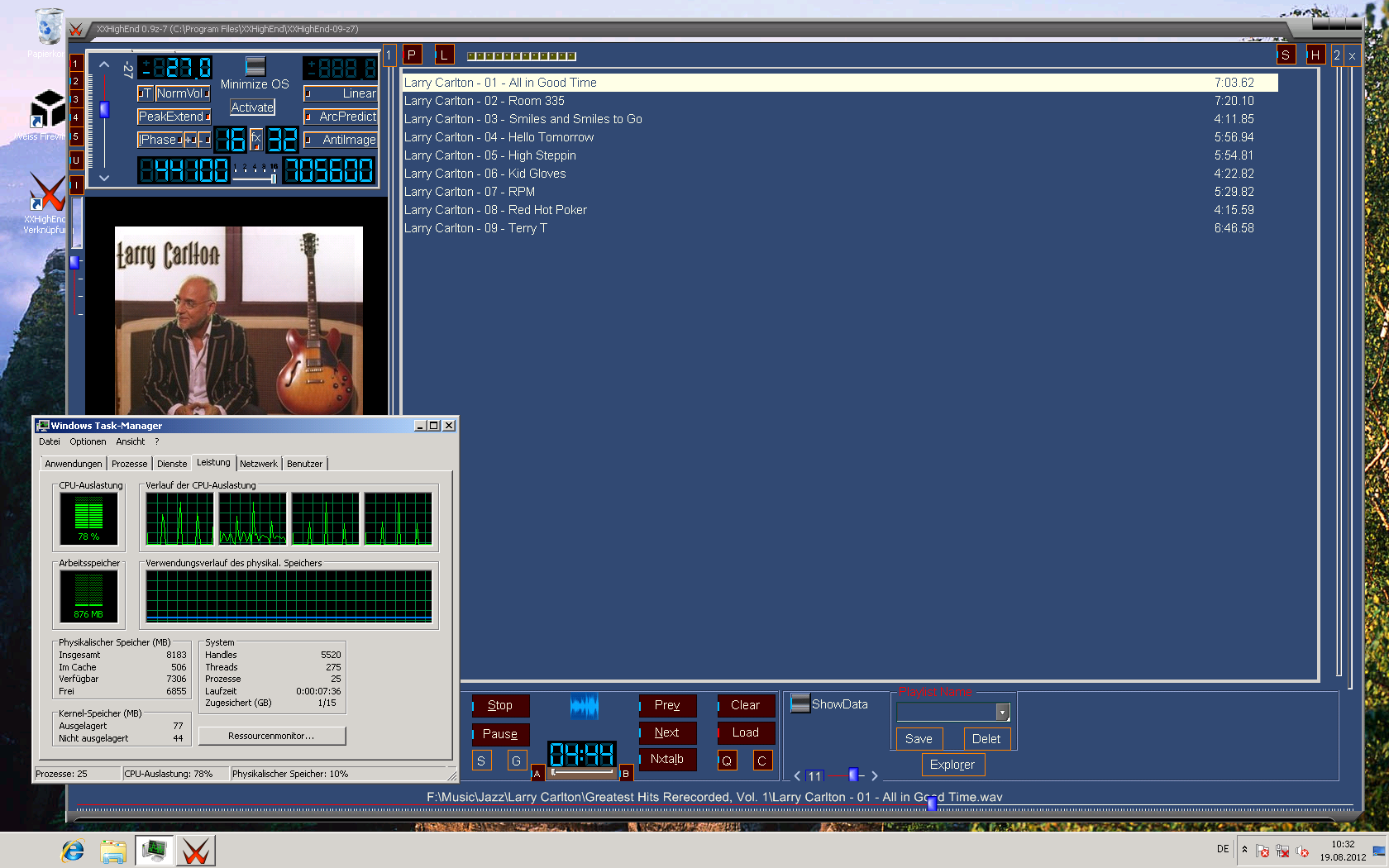Toggle the NormVol option
This screenshot has height=868, width=1389.
(182, 93)
